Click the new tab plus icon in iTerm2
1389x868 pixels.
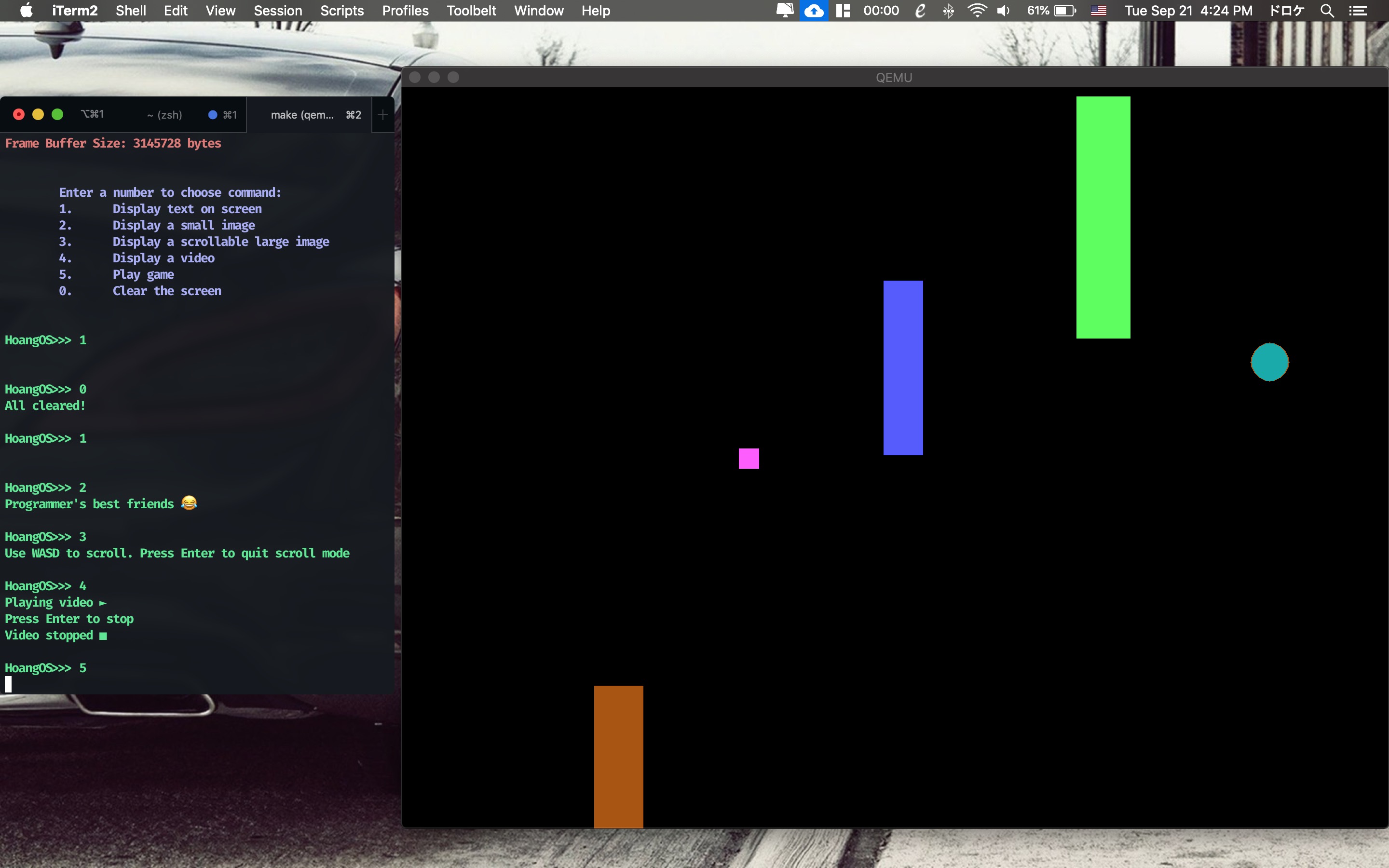383,115
